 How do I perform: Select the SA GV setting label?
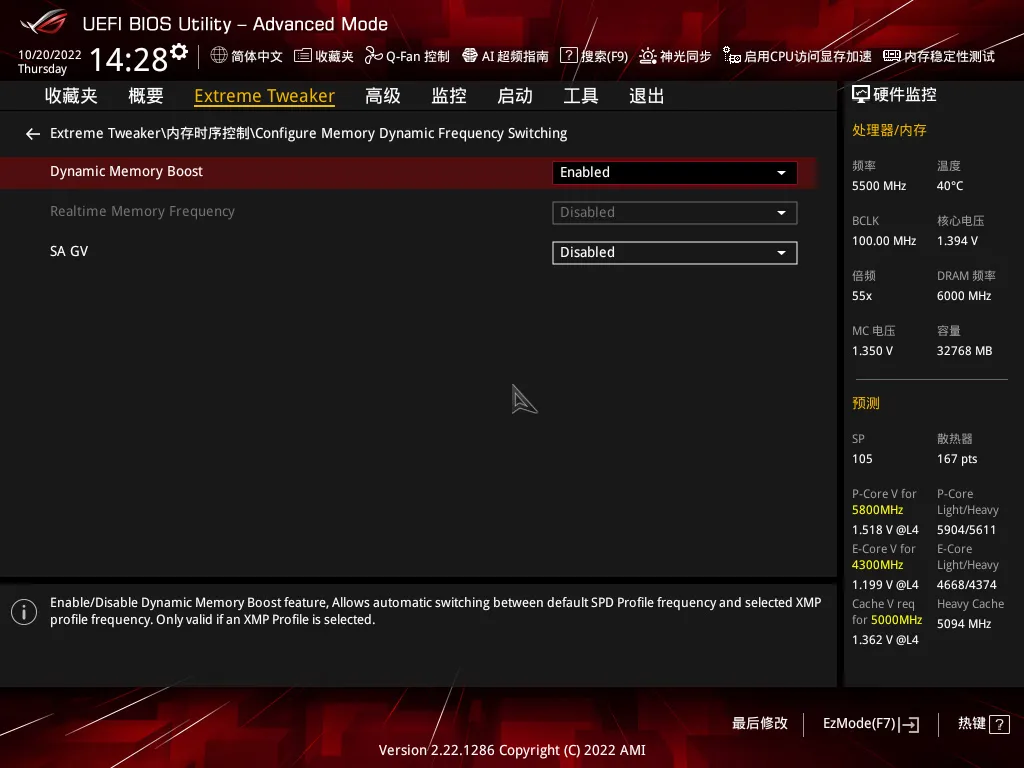69,251
